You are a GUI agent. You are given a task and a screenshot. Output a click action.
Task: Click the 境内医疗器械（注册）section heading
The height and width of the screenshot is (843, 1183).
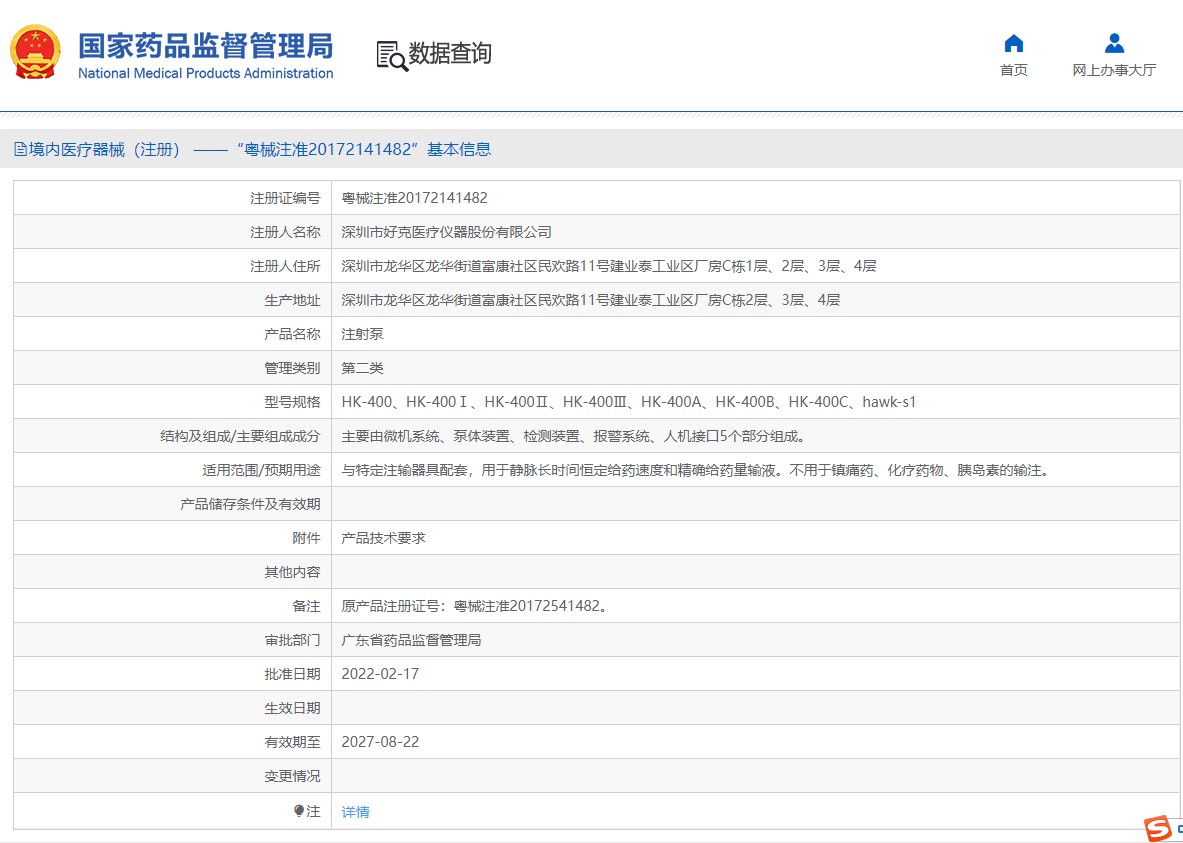(105, 150)
